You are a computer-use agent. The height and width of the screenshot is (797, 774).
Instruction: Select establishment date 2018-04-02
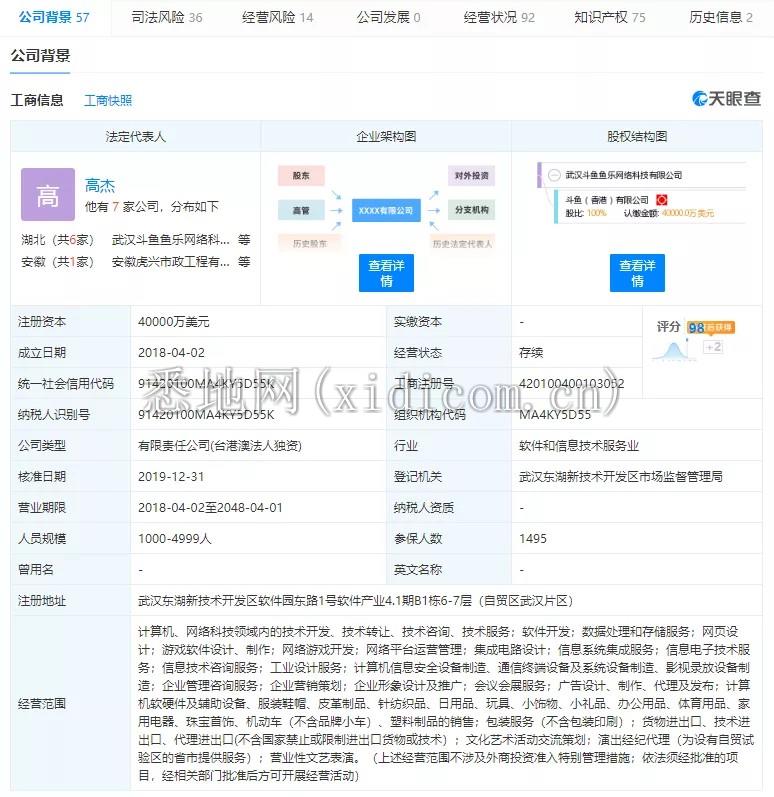click(171, 353)
